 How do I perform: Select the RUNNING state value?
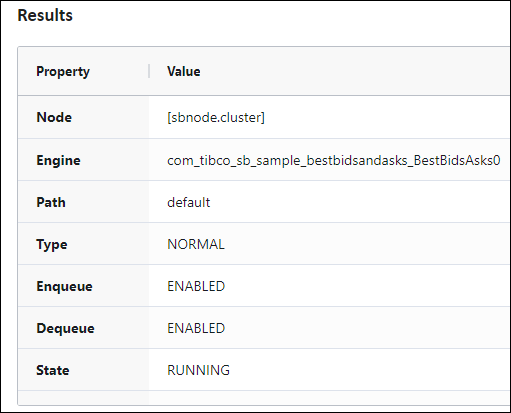(198, 370)
